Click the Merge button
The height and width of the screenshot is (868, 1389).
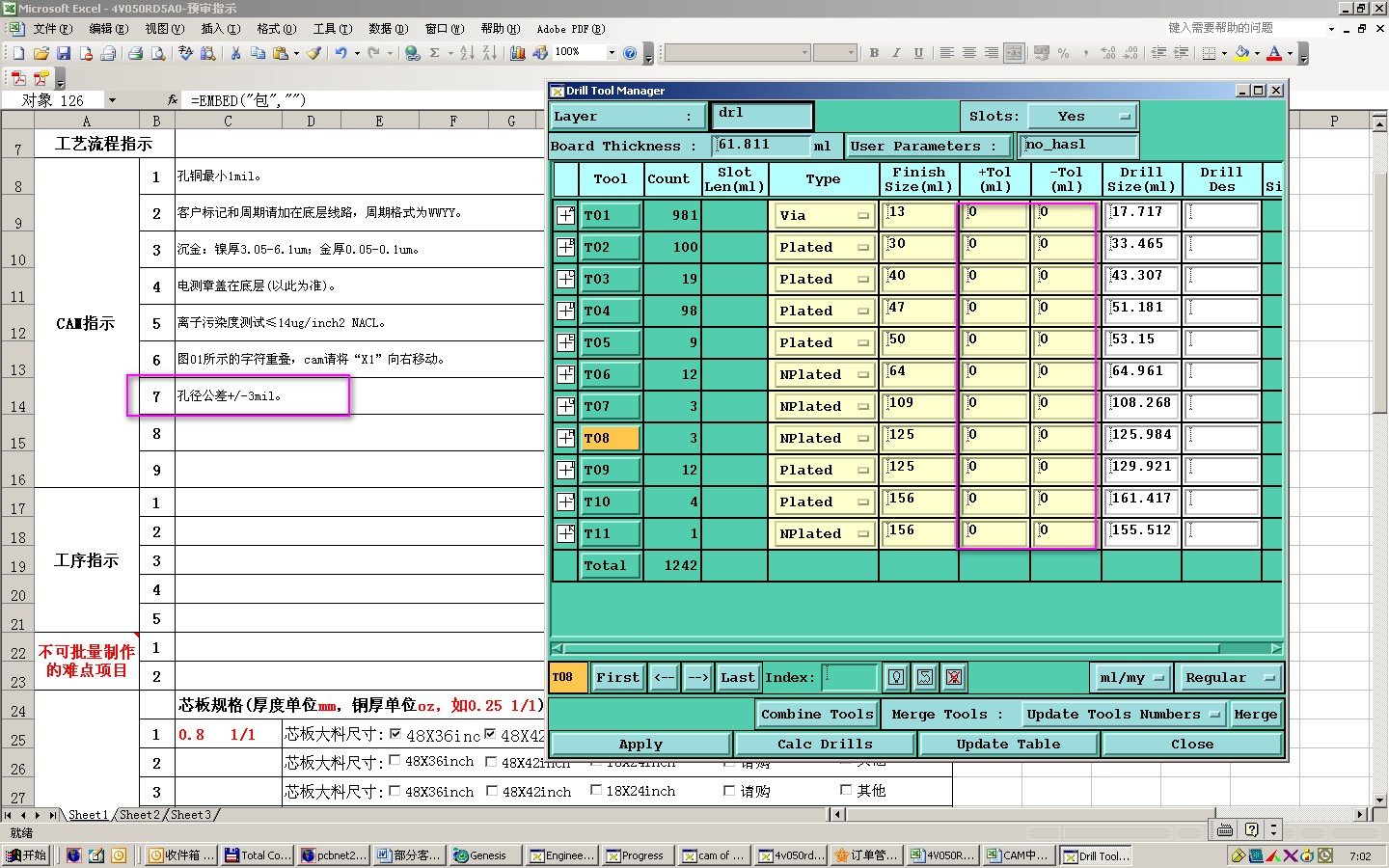pyautogui.click(x=1256, y=714)
